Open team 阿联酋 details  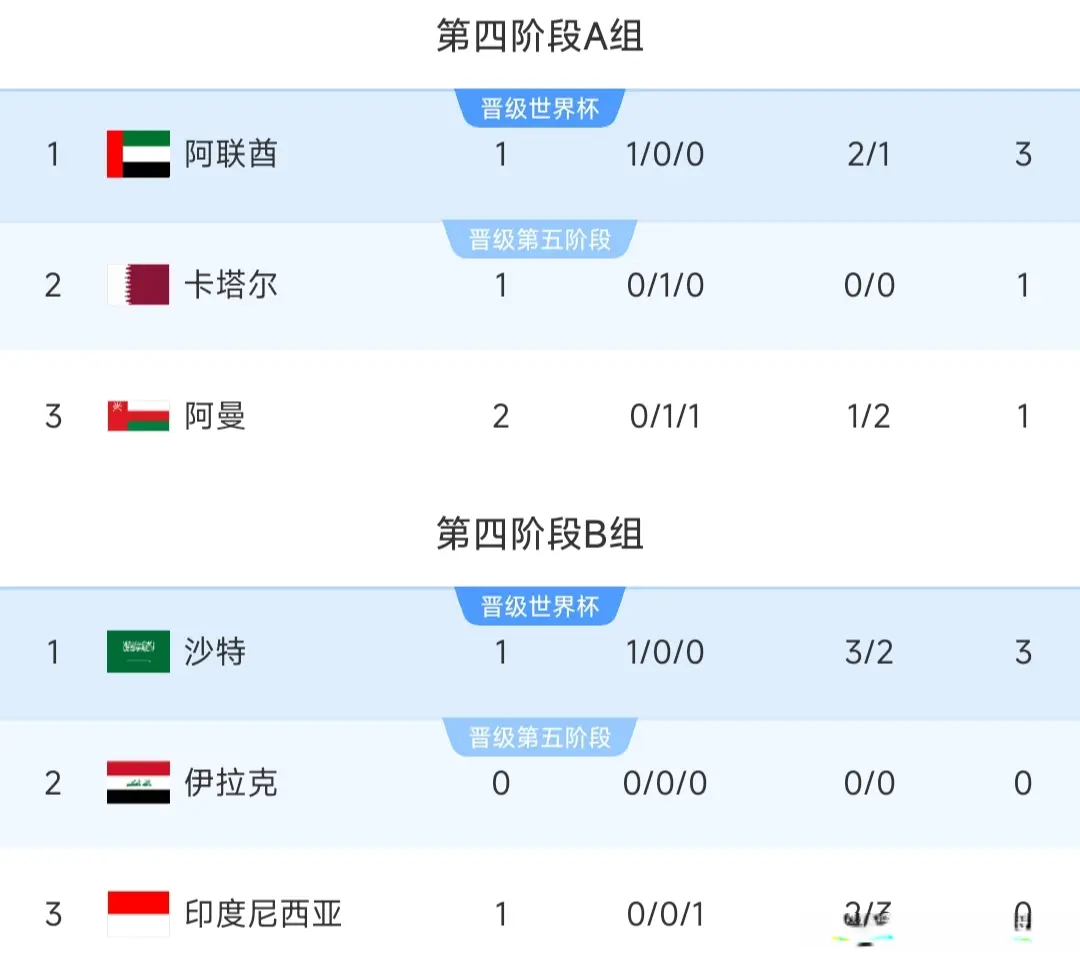pyautogui.click(x=231, y=154)
